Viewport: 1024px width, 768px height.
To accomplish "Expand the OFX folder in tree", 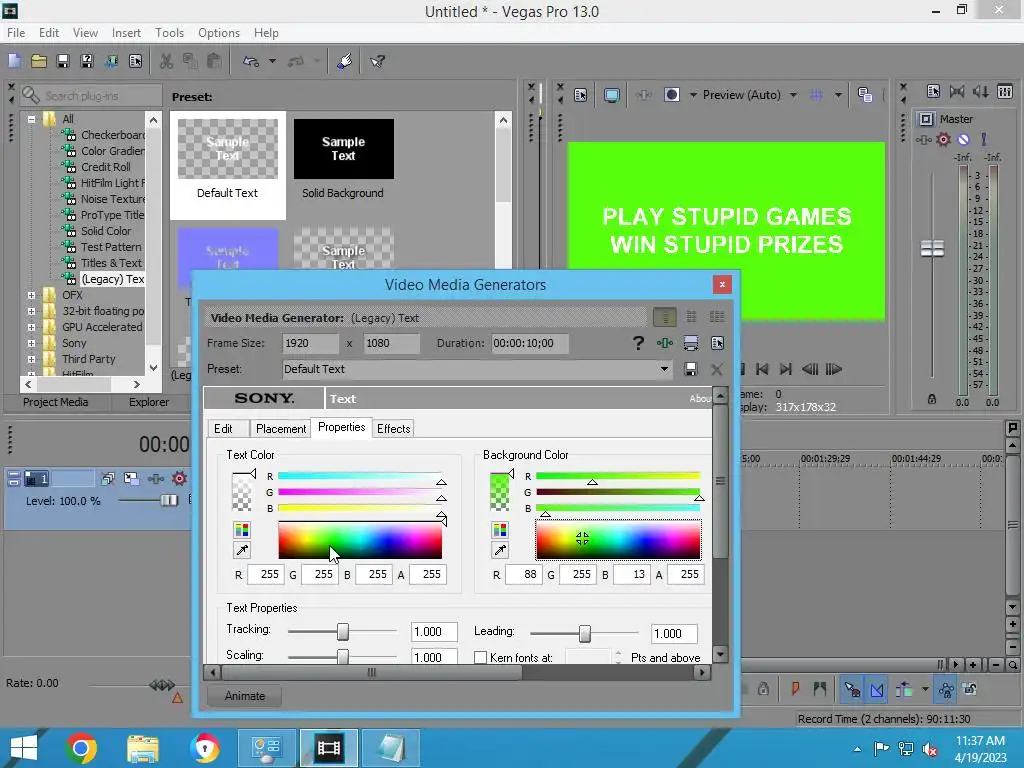I will point(31,295).
